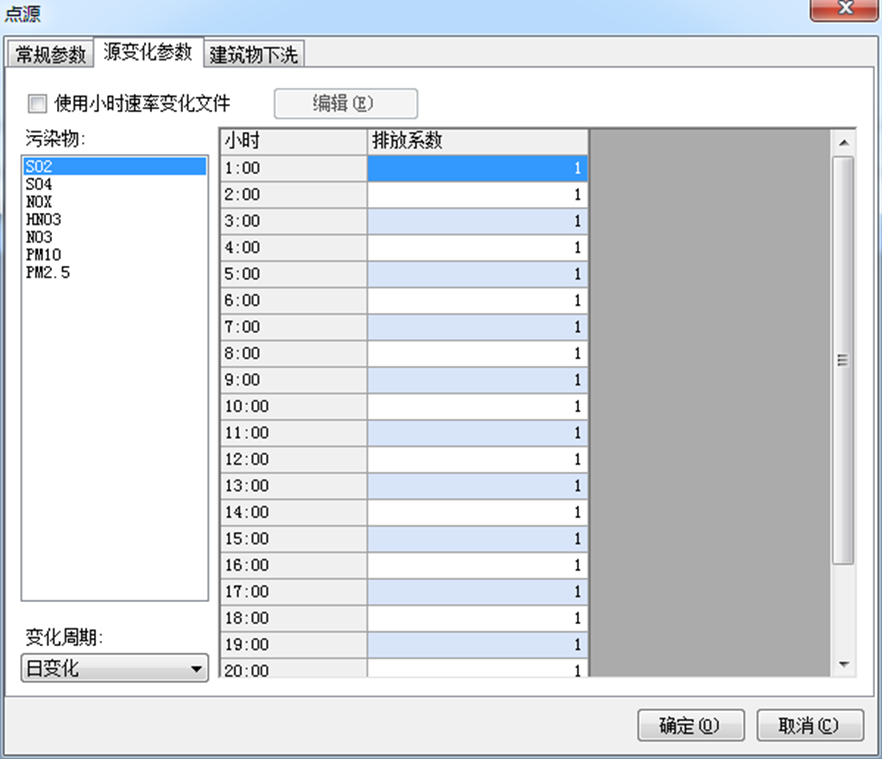Select the emission factor cell for 12:00

[477, 460]
